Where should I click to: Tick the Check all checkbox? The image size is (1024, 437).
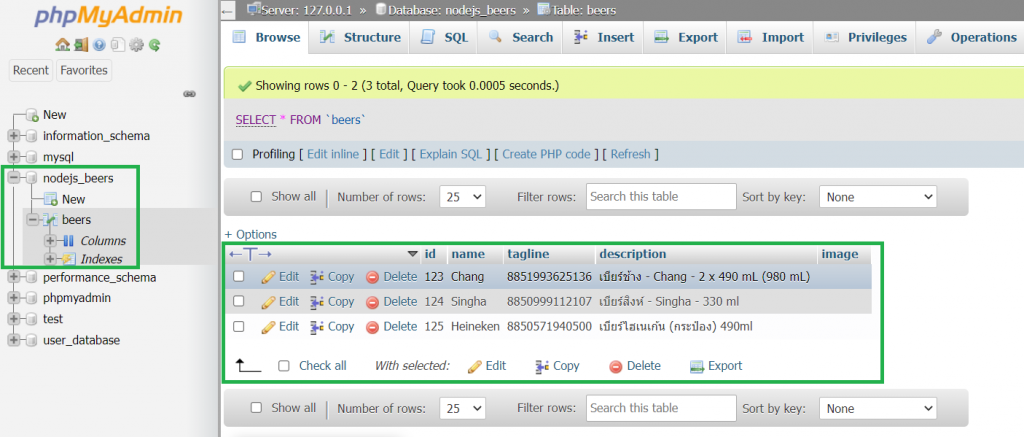pyautogui.click(x=283, y=366)
